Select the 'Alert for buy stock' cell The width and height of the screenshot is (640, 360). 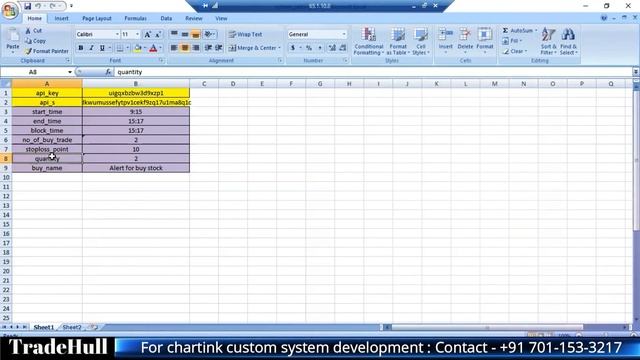pyautogui.click(x=136, y=168)
